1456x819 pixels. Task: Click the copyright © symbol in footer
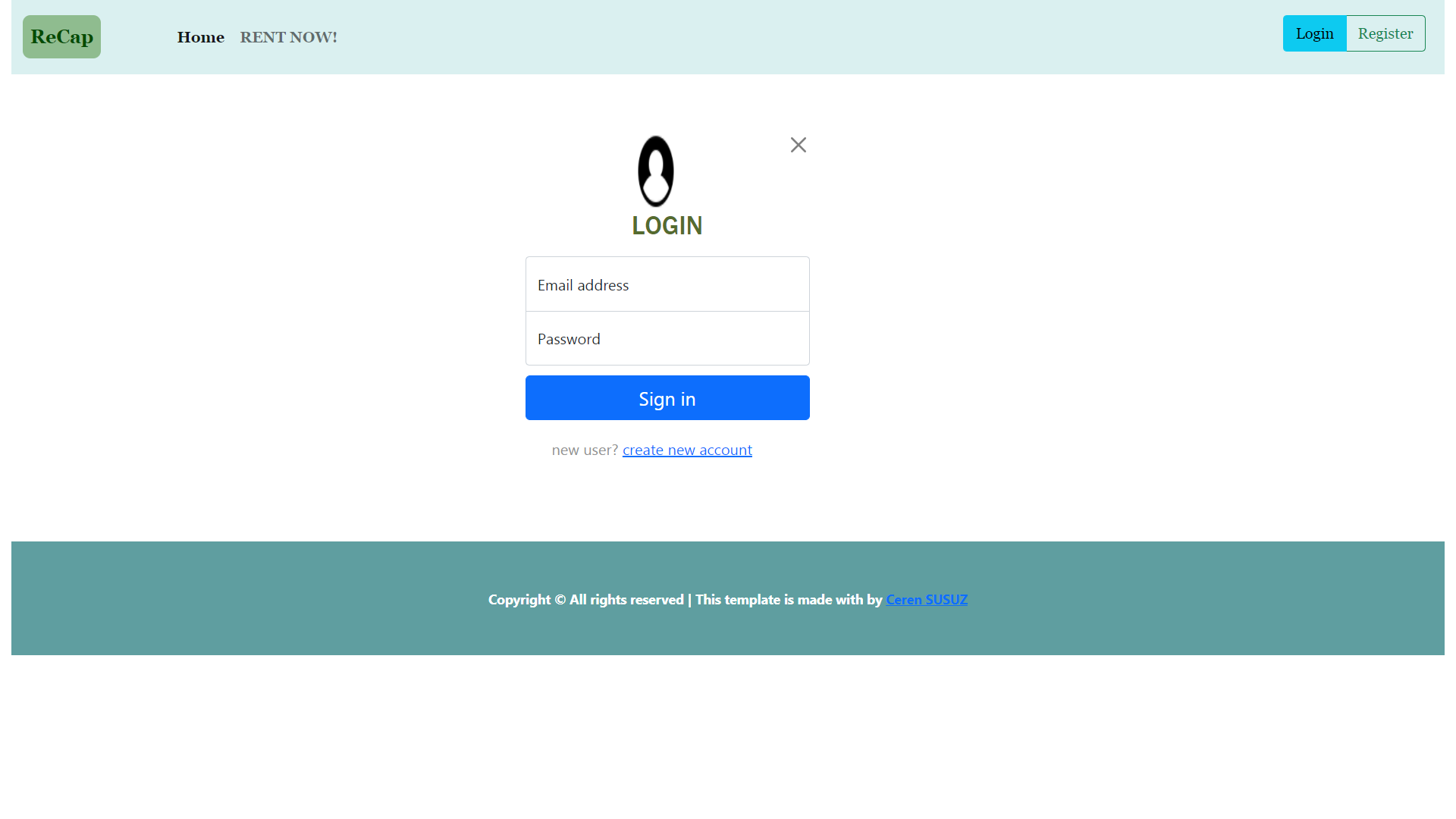tap(560, 600)
